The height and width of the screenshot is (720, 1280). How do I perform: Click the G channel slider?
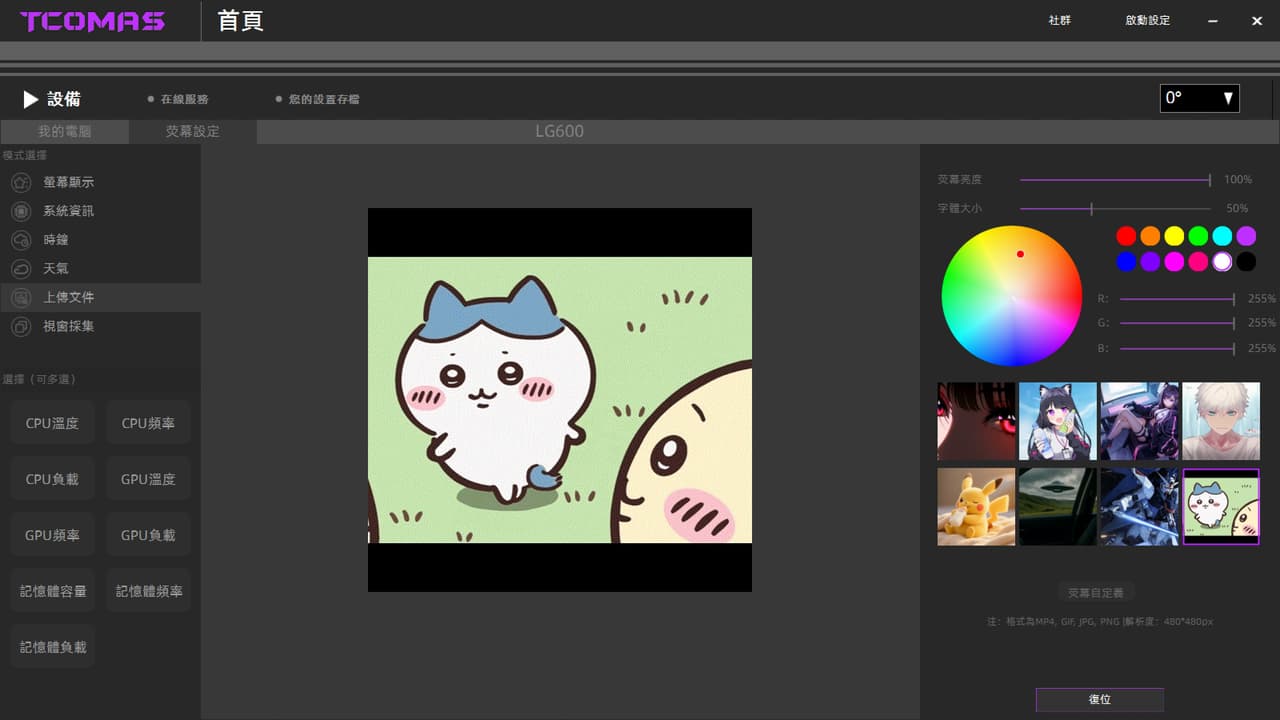1177,323
